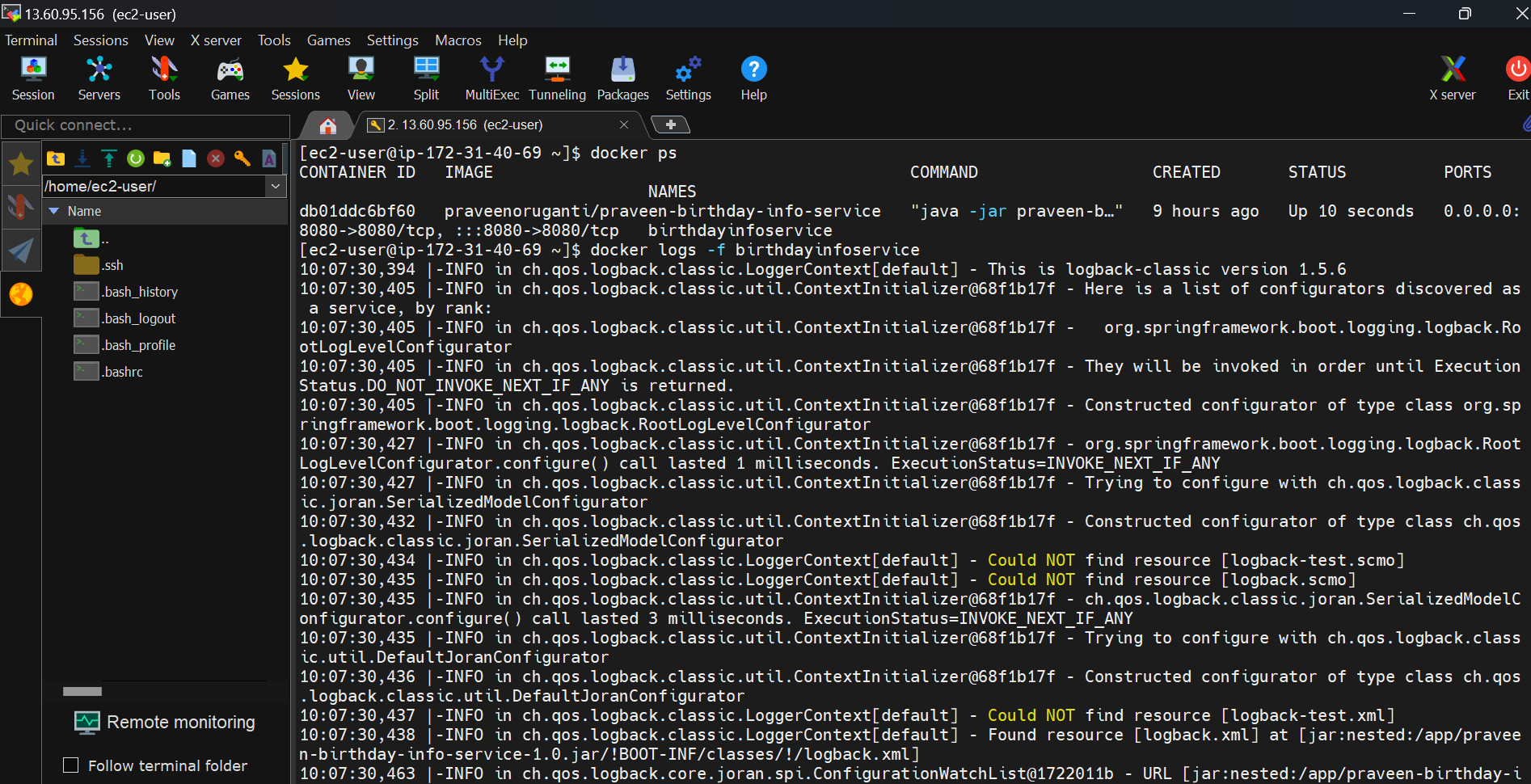The width and height of the screenshot is (1531, 784).
Task: Open the Macros menu
Action: 458,40
